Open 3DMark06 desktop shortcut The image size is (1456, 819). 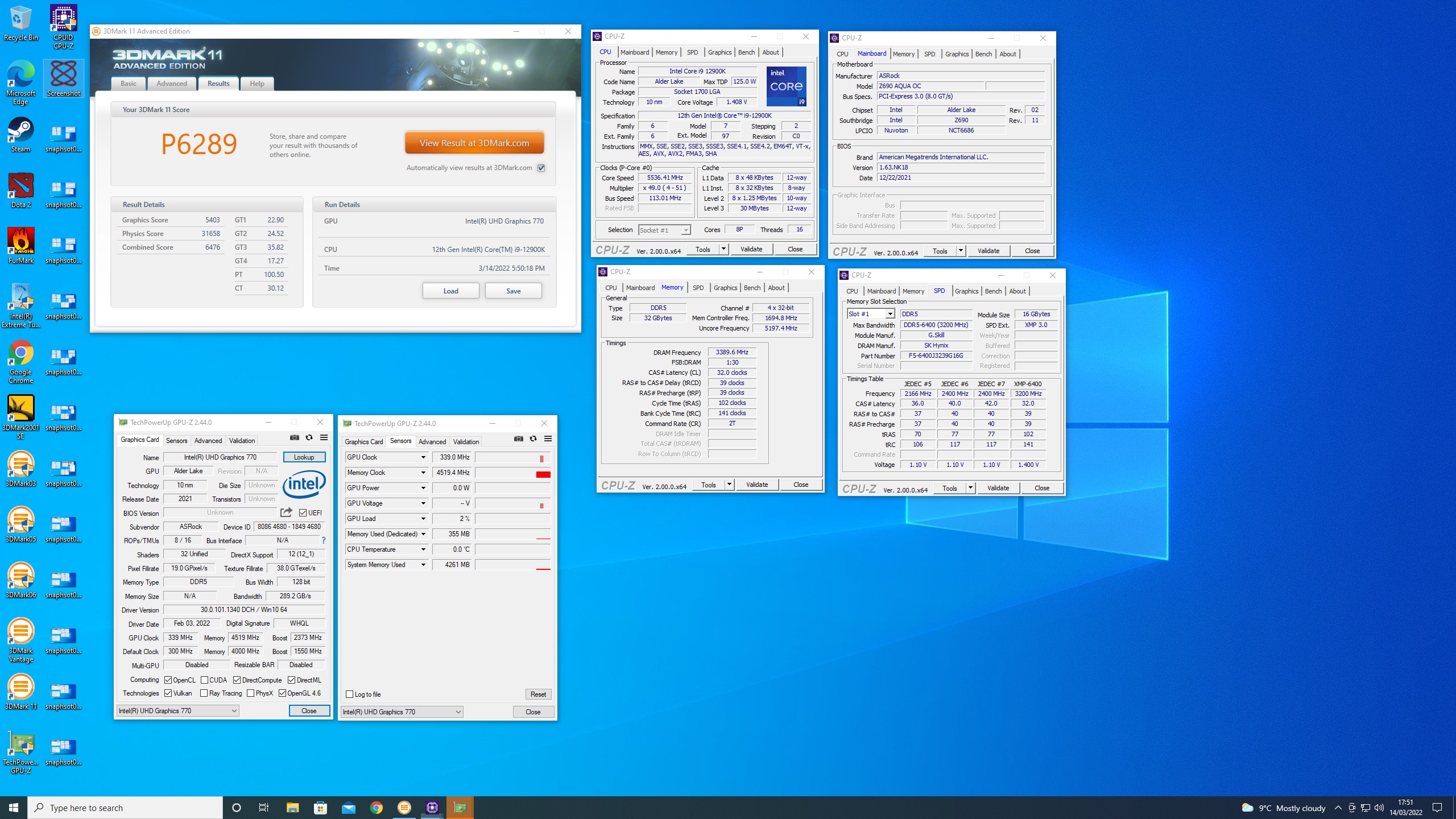(20, 581)
